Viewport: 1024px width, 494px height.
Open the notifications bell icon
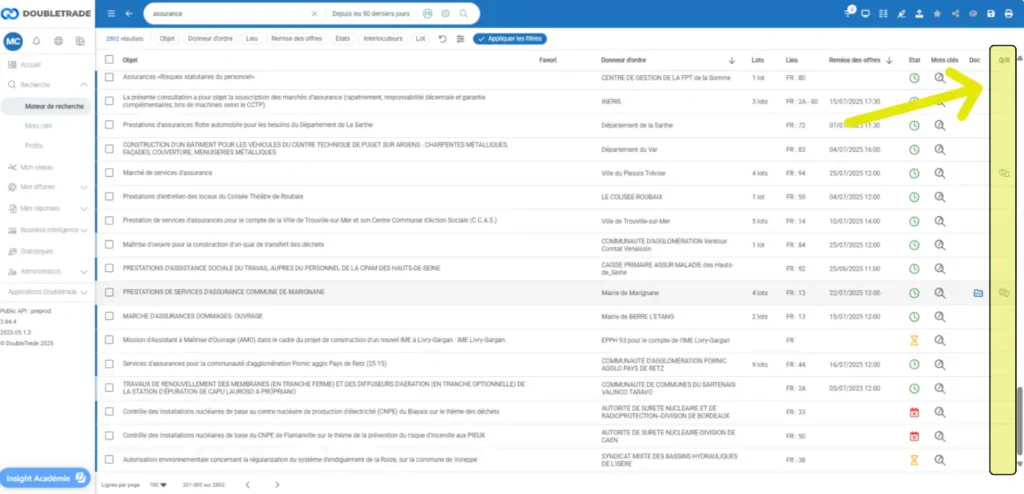click(37, 41)
